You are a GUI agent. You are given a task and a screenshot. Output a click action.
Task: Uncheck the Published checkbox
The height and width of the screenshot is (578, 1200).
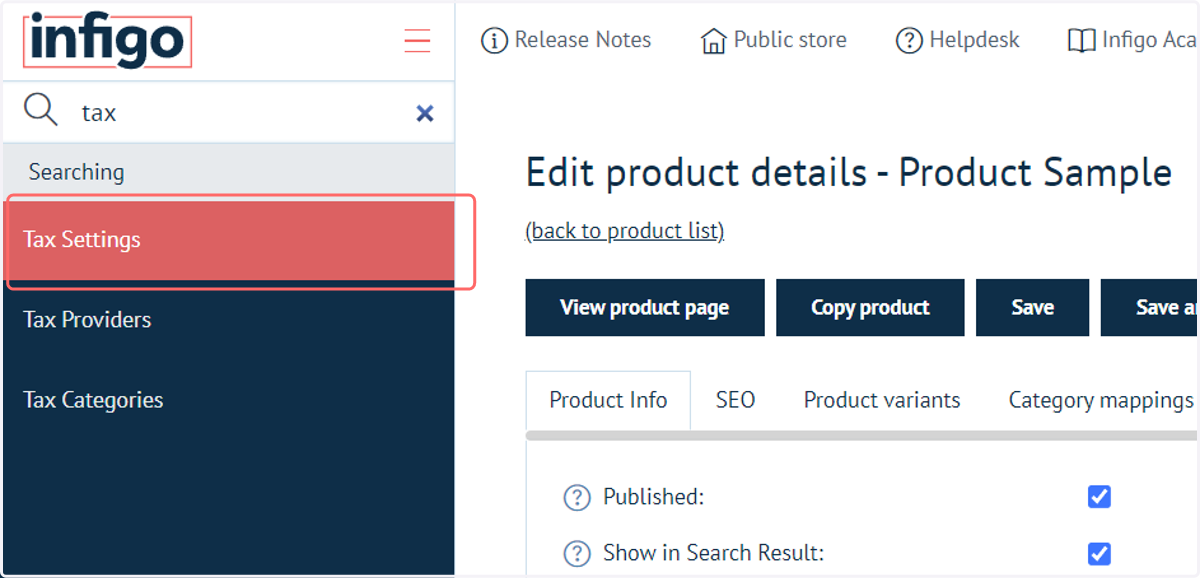[x=1099, y=496]
